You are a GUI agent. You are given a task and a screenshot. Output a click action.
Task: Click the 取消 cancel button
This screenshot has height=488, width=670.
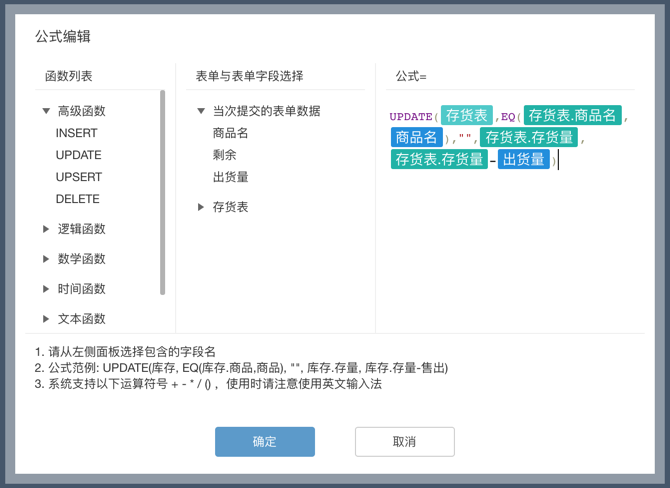click(x=405, y=441)
